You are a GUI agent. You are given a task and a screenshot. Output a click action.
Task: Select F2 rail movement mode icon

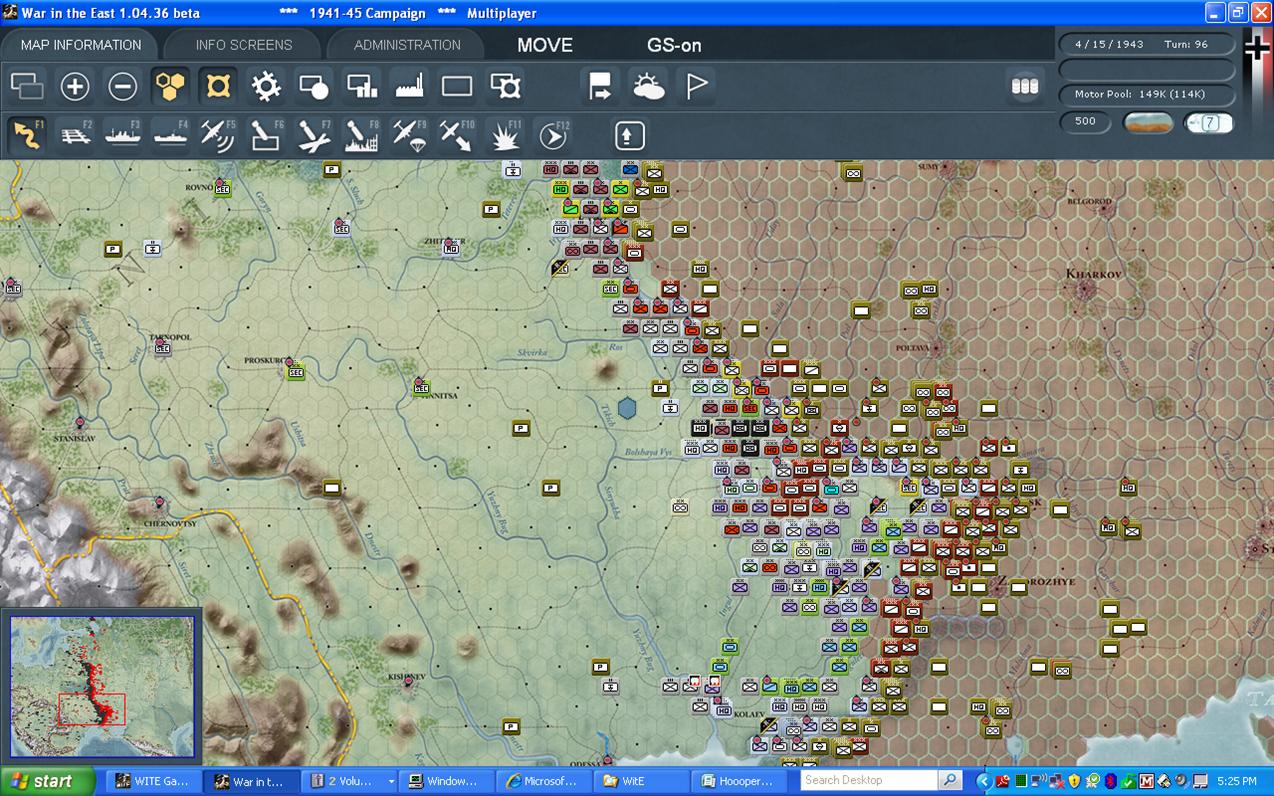75,135
